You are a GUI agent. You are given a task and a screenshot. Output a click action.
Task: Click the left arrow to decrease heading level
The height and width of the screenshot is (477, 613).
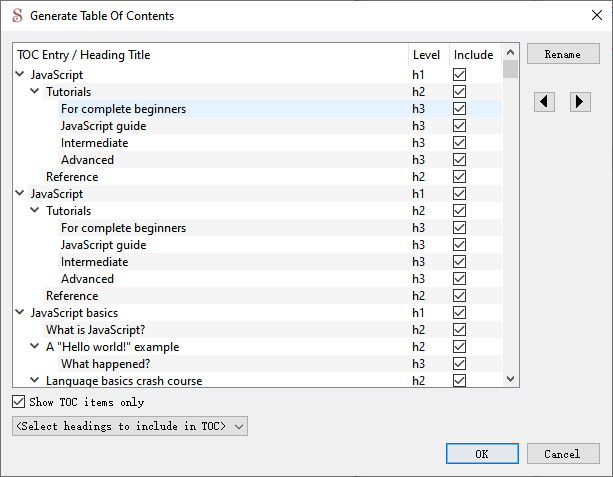click(x=544, y=102)
